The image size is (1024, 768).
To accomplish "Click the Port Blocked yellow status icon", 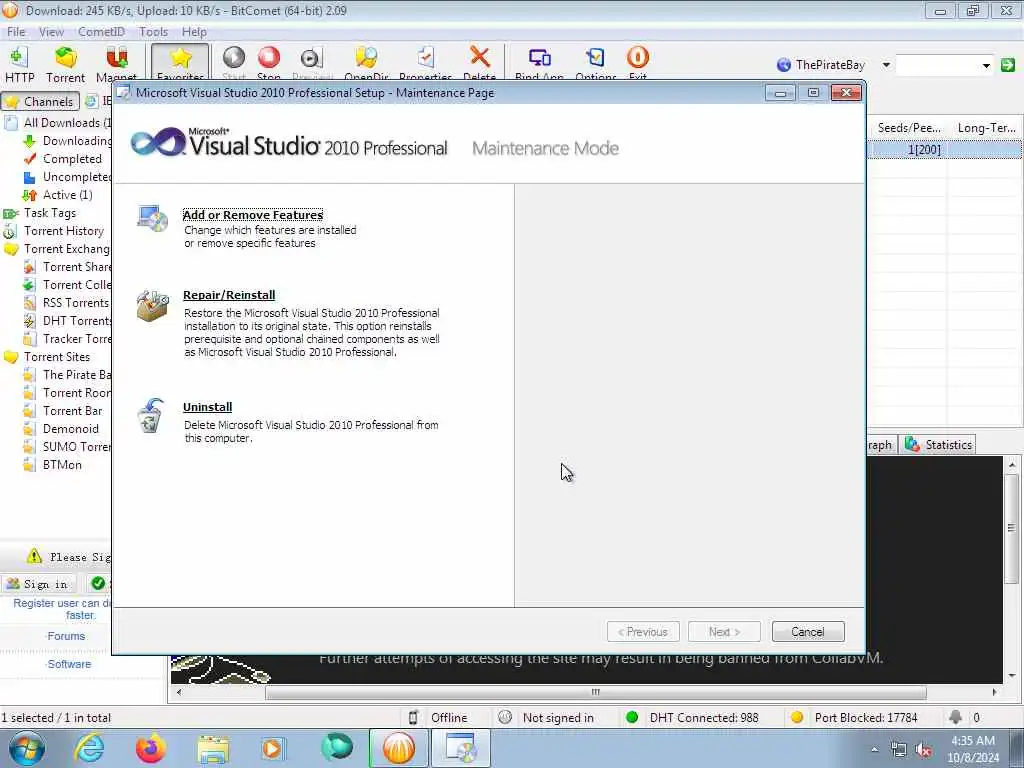I will pos(797,717).
